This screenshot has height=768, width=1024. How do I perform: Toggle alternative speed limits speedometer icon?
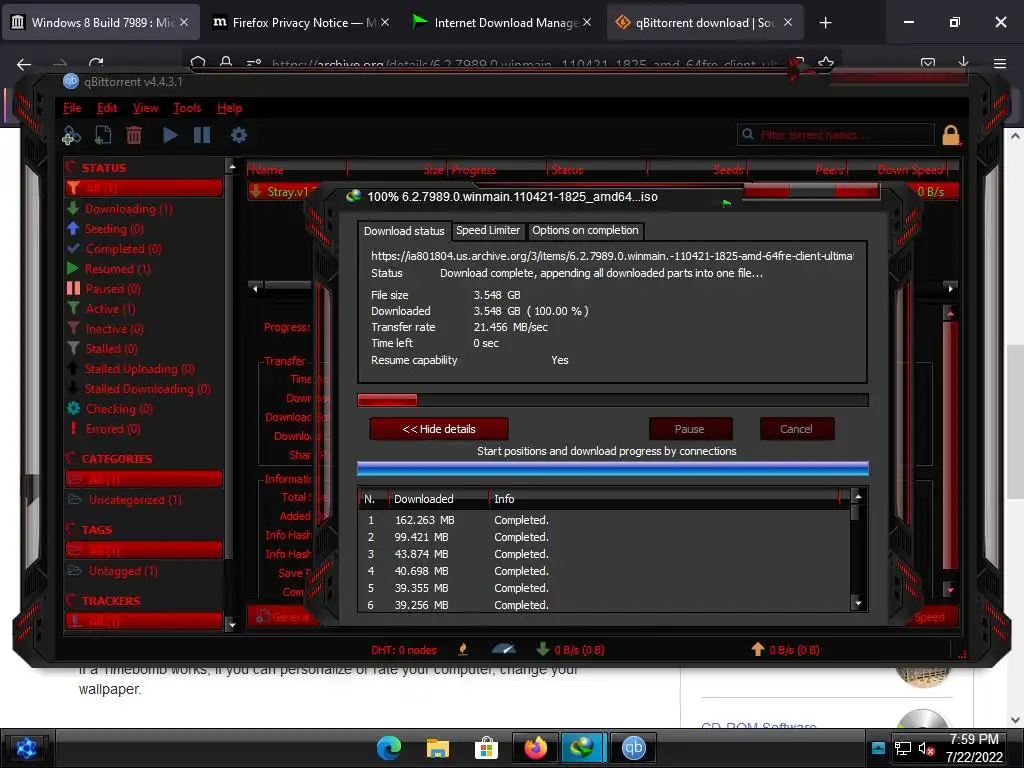(504, 649)
